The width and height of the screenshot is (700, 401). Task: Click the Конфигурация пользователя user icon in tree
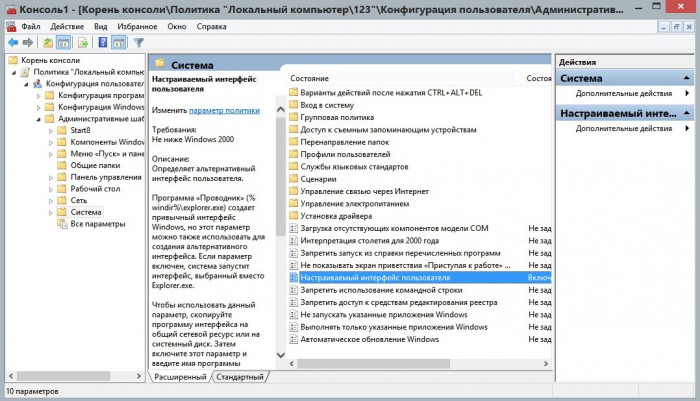(38, 84)
